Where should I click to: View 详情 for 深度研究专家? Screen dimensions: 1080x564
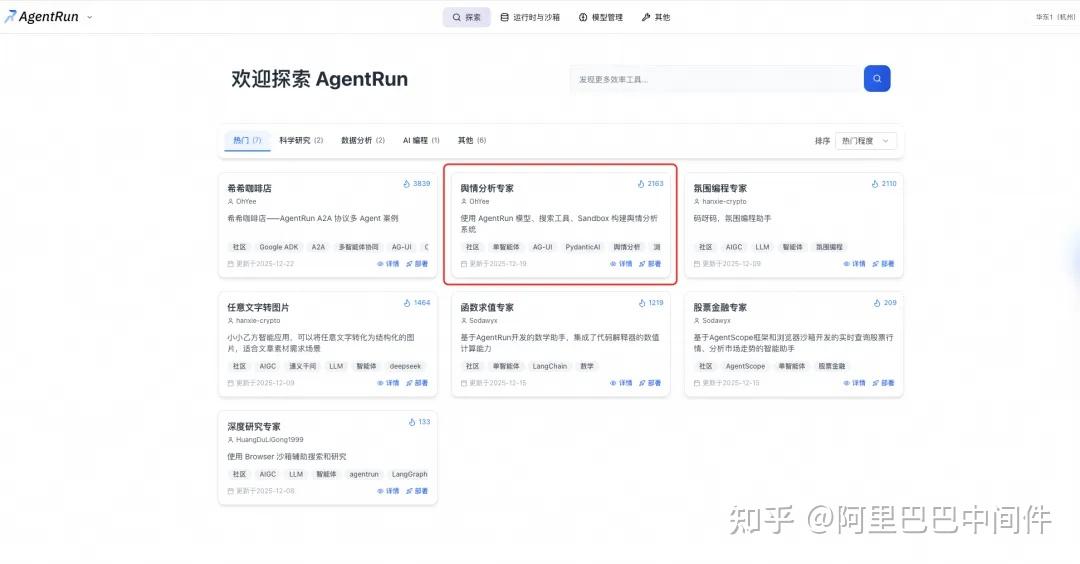point(388,491)
